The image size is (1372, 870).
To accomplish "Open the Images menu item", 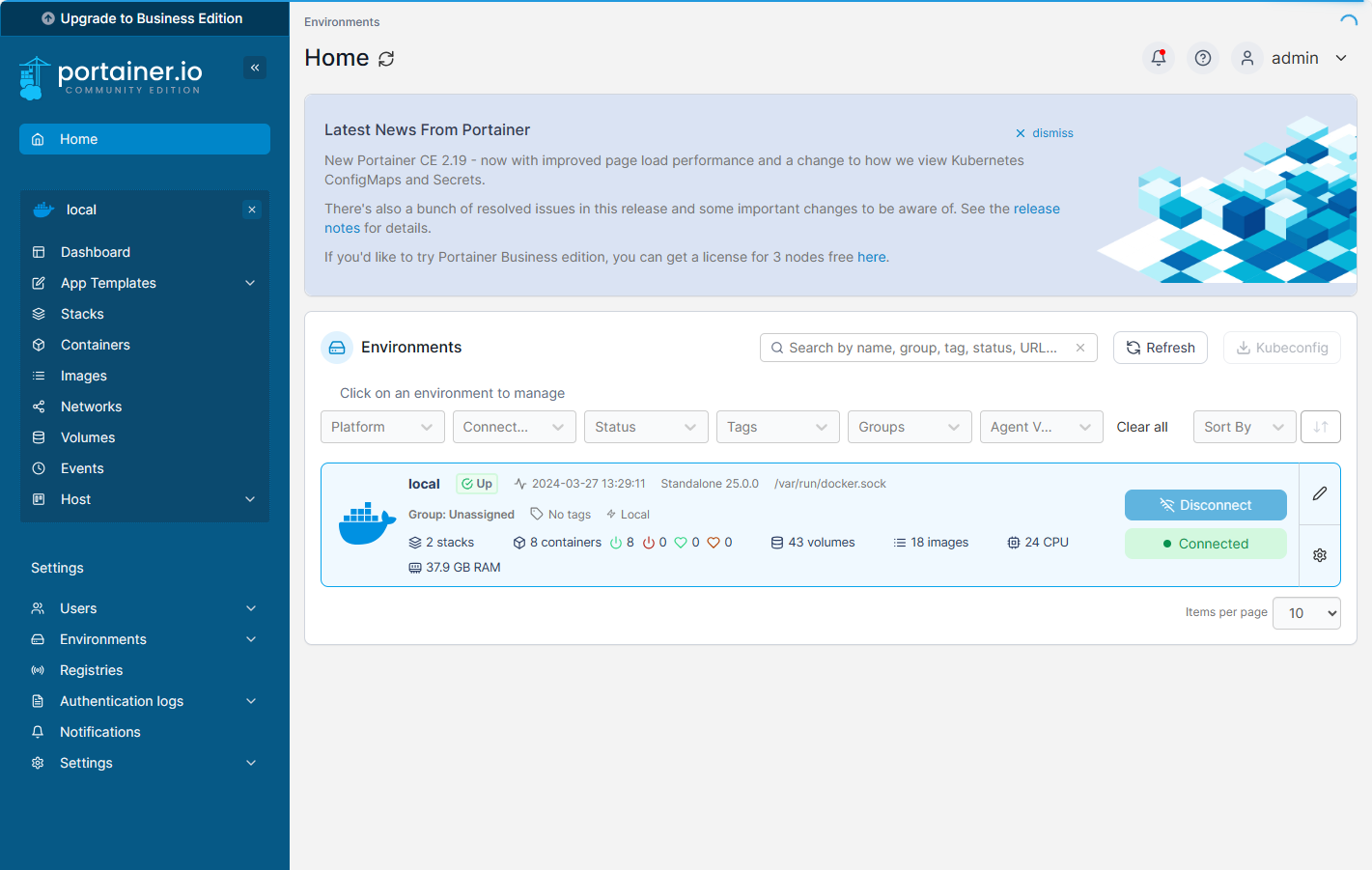I will (x=145, y=376).
